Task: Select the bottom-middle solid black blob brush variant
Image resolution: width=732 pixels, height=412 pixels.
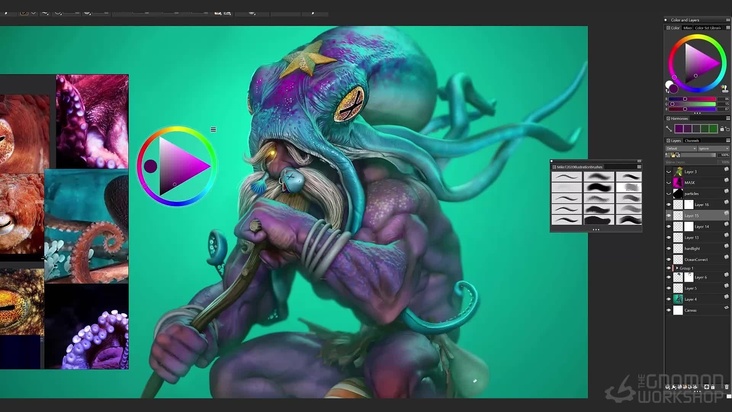Action: pos(598,220)
